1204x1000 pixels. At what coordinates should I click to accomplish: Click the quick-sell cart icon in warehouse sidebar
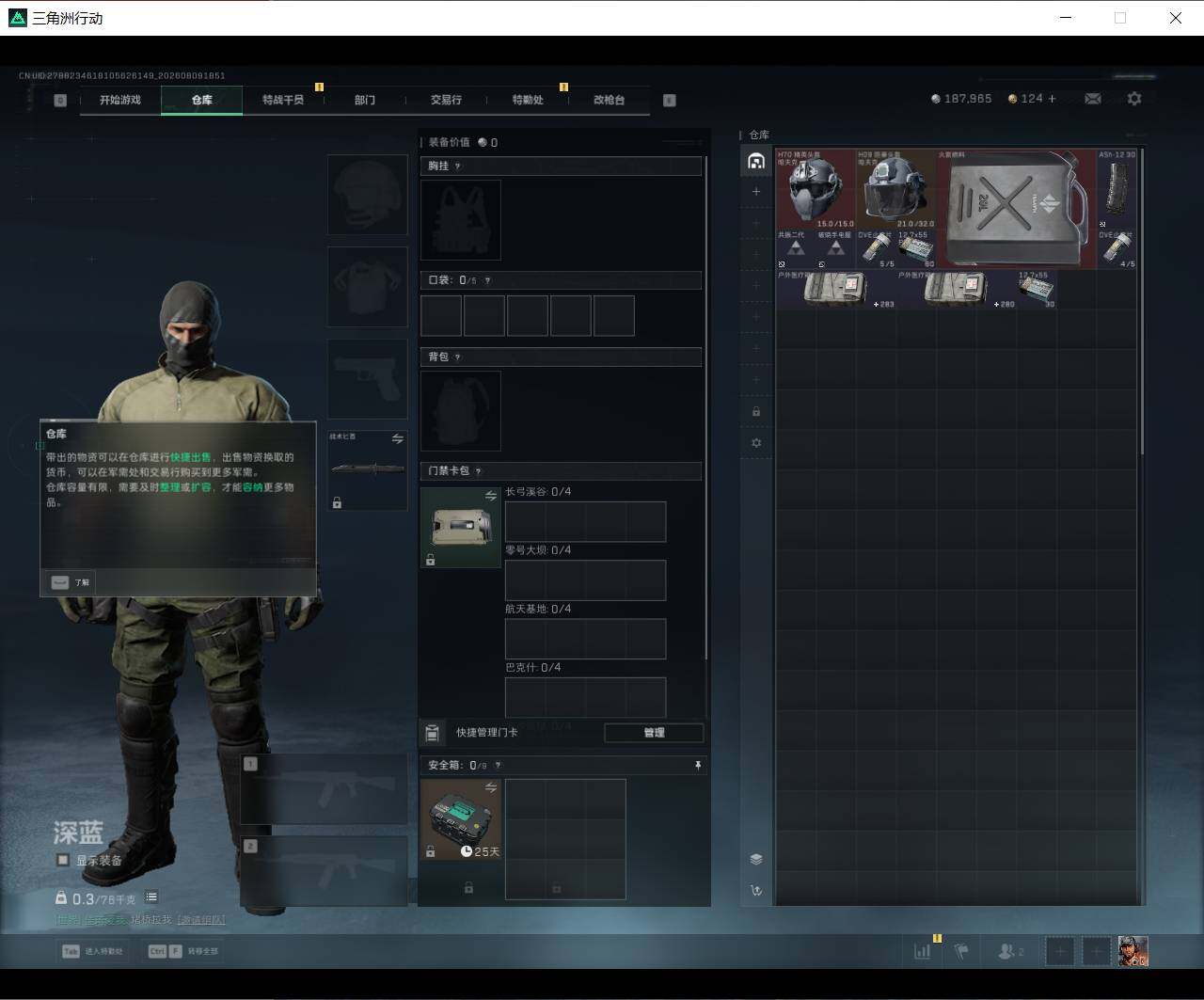756,890
